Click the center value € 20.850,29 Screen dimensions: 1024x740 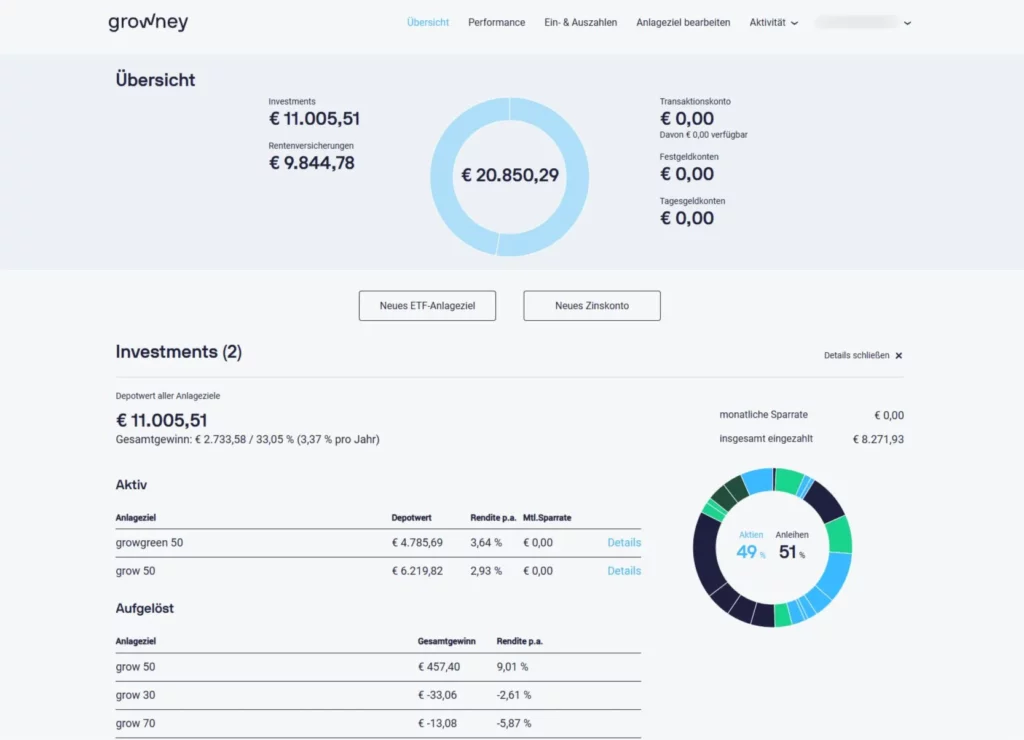[510, 175]
